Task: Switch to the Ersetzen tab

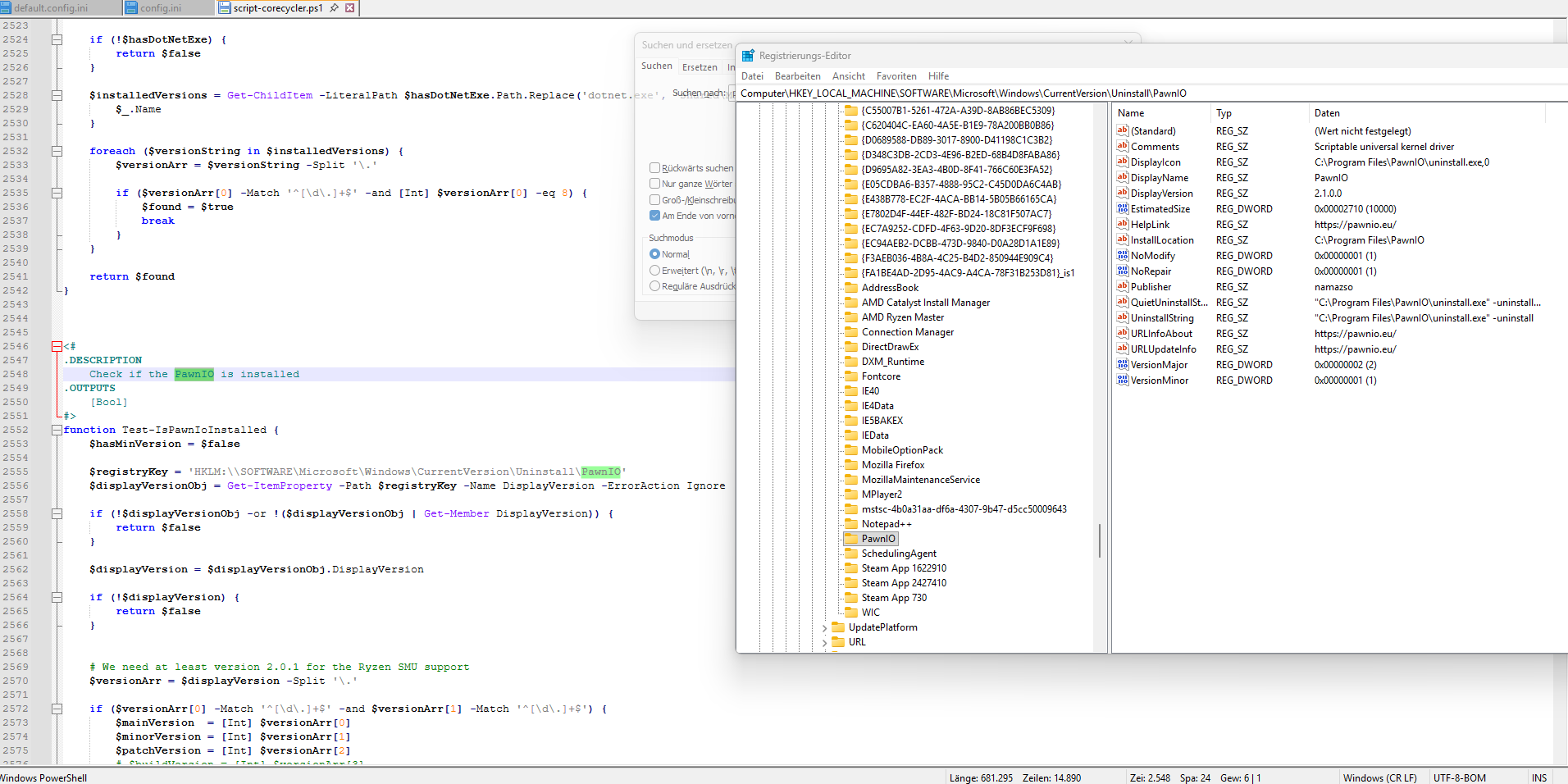Action: tap(700, 66)
